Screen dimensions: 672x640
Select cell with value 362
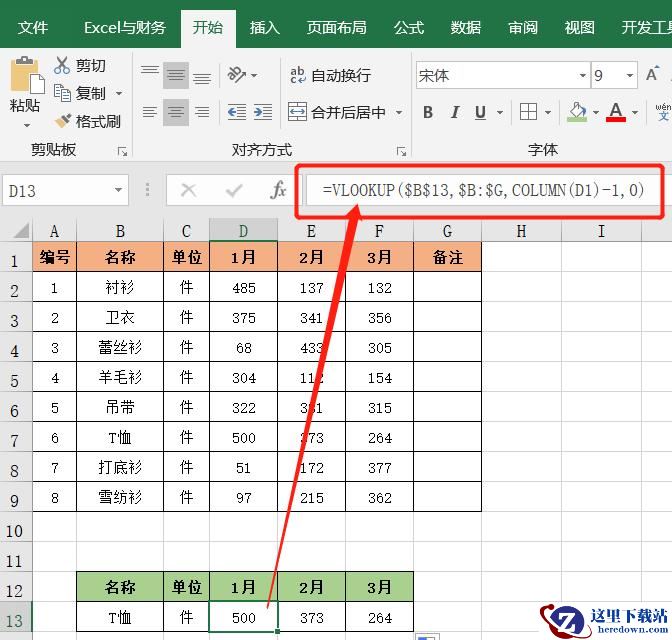380,497
